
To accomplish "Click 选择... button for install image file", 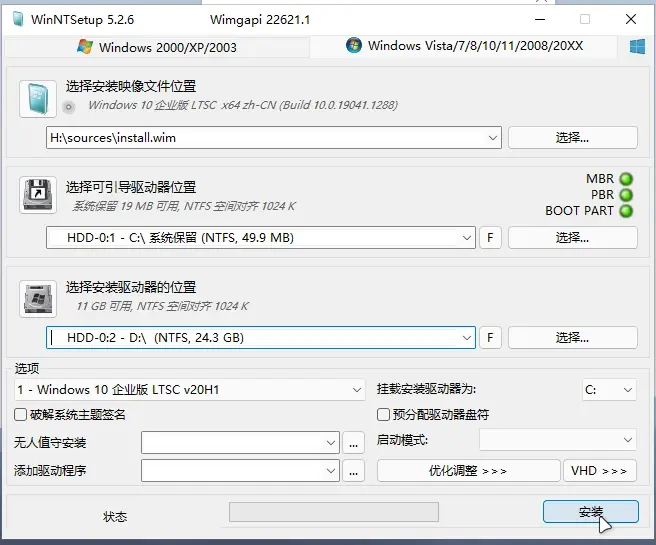I will [573, 138].
